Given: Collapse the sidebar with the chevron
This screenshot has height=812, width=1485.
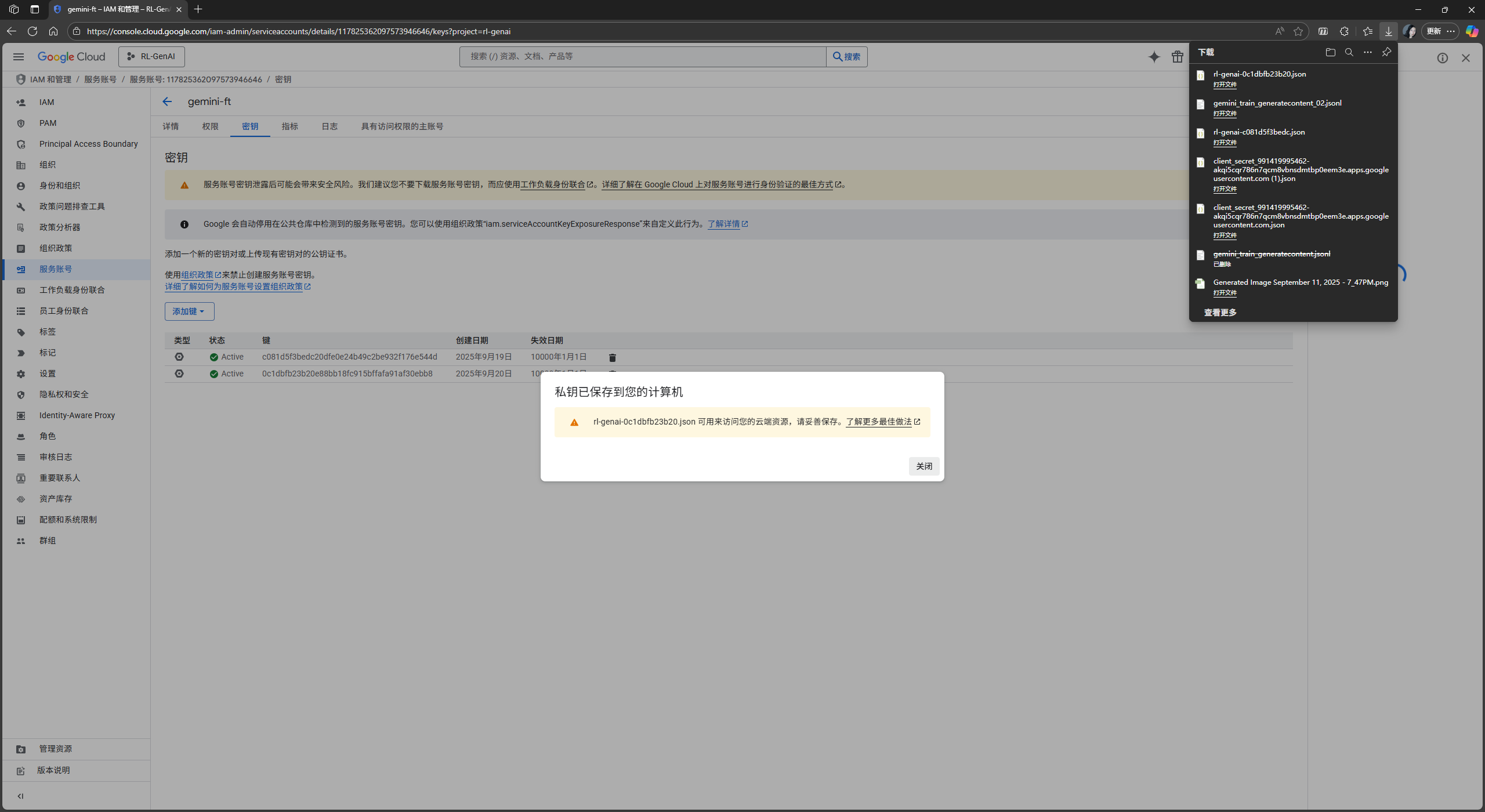Looking at the screenshot, I should click(x=20, y=796).
